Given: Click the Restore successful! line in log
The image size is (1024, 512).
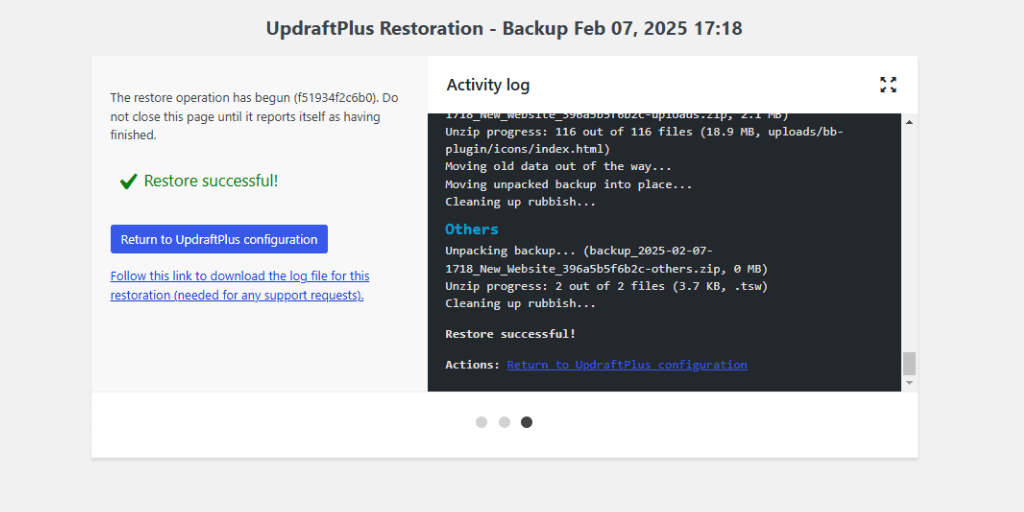Looking at the screenshot, I should point(510,334).
